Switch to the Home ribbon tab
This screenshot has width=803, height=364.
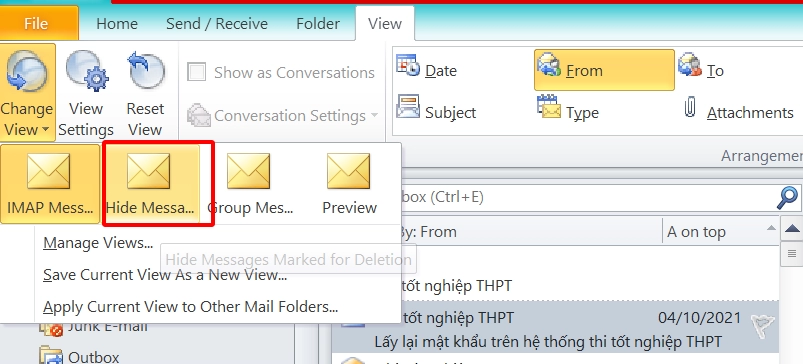coord(117,24)
